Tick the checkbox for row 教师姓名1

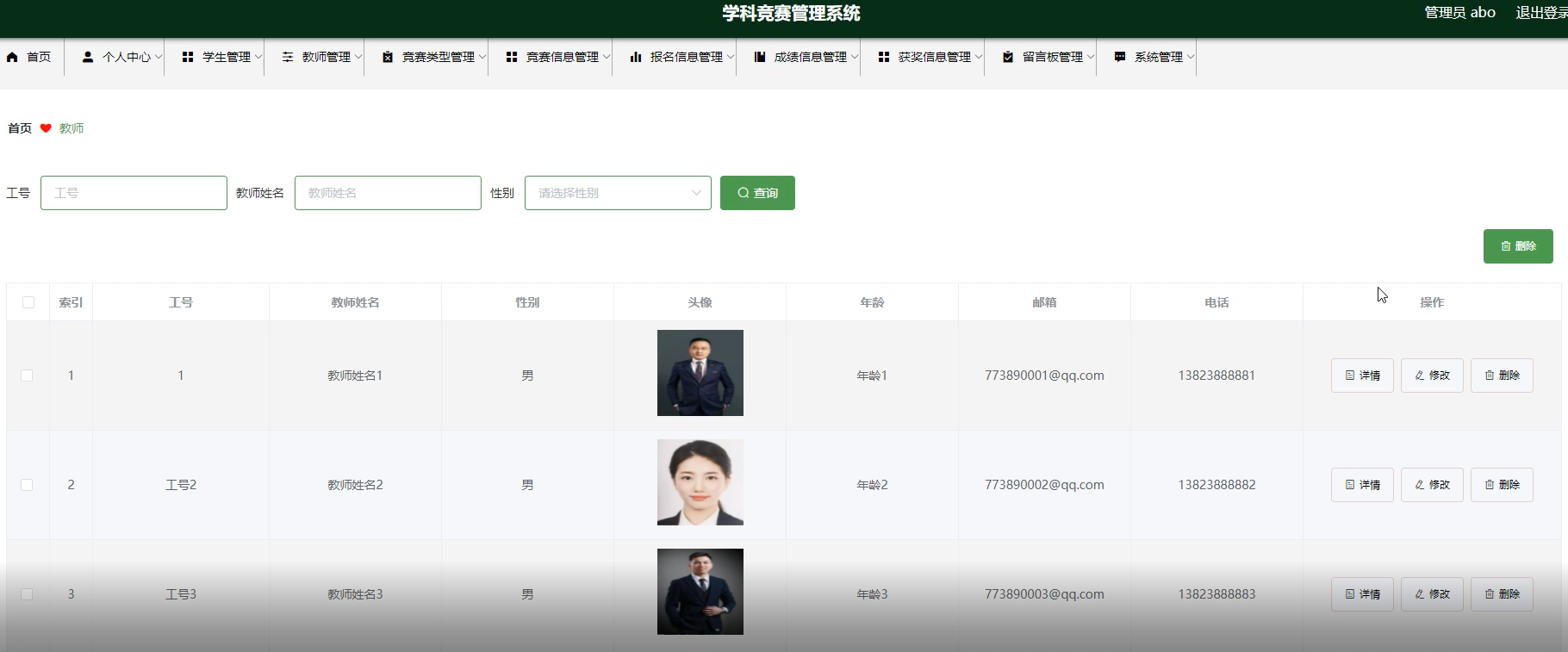[27, 376]
